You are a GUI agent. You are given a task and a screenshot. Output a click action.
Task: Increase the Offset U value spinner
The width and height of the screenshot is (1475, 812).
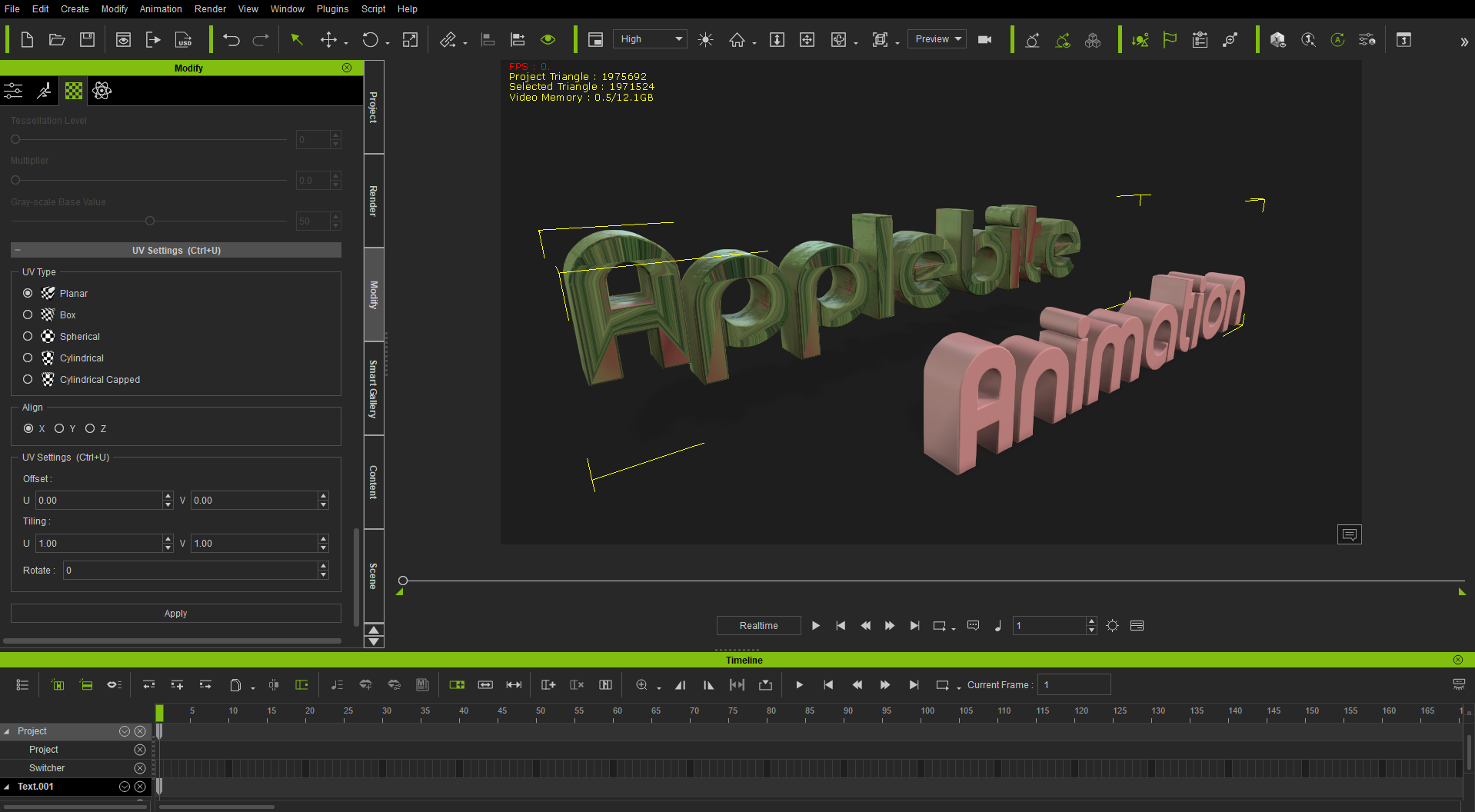(x=168, y=496)
